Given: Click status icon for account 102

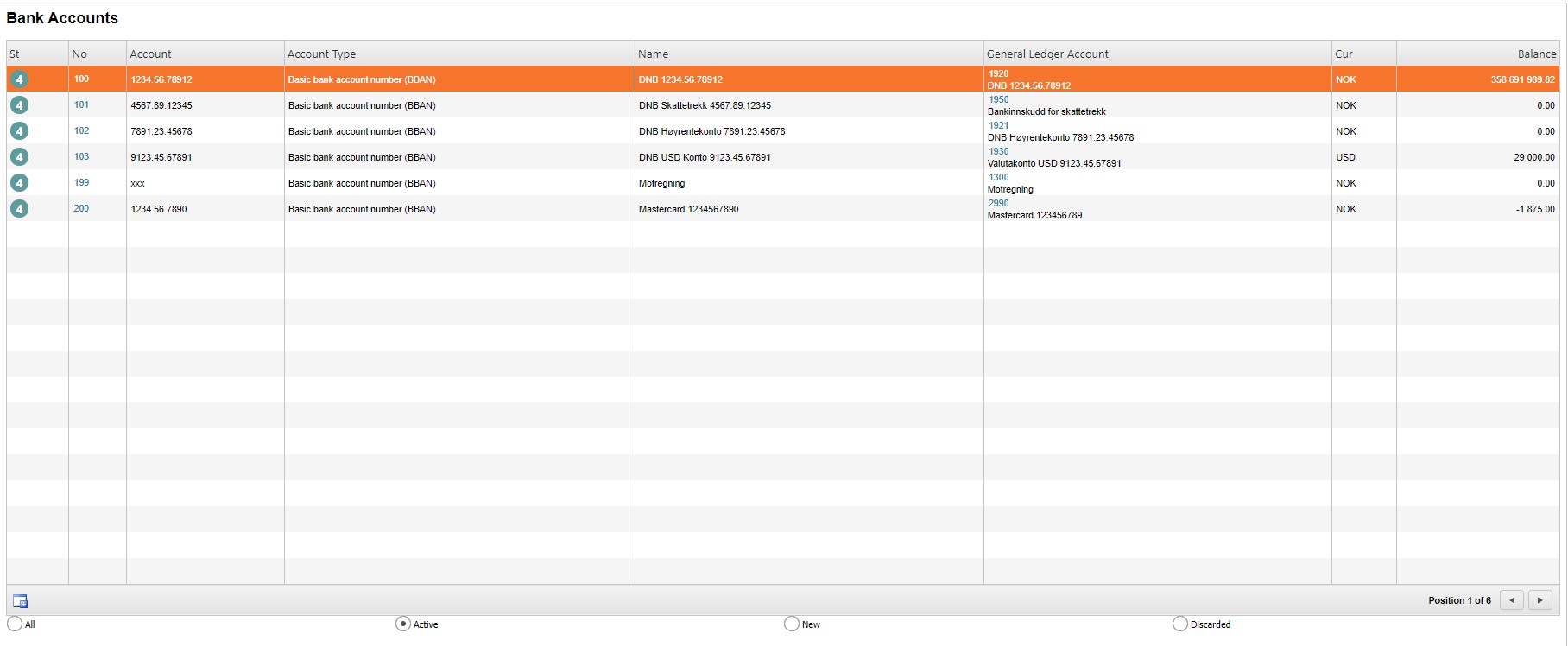Looking at the screenshot, I should coord(19,131).
